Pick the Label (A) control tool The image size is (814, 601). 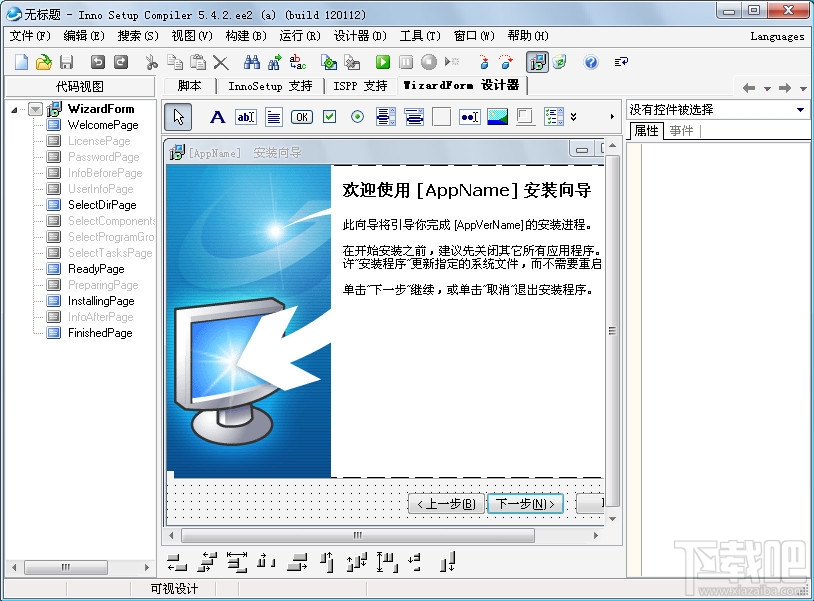coord(217,117)
